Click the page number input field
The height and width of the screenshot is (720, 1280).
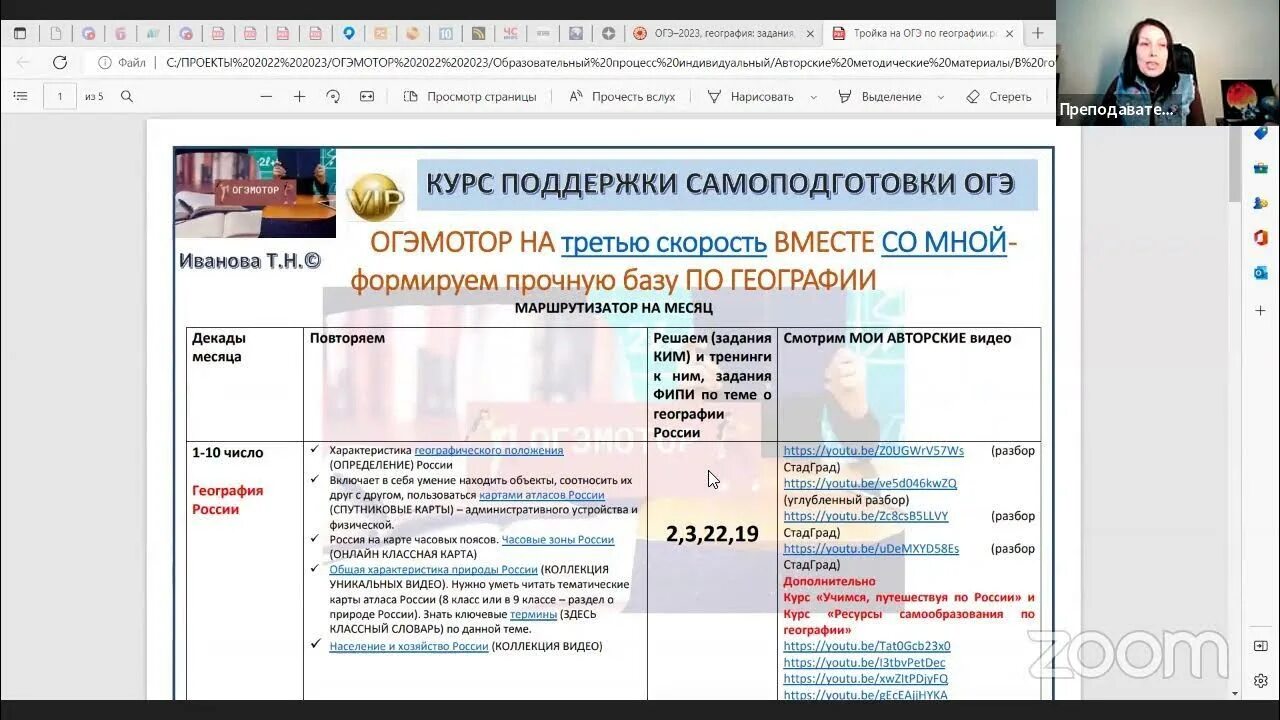pos(60,96)
